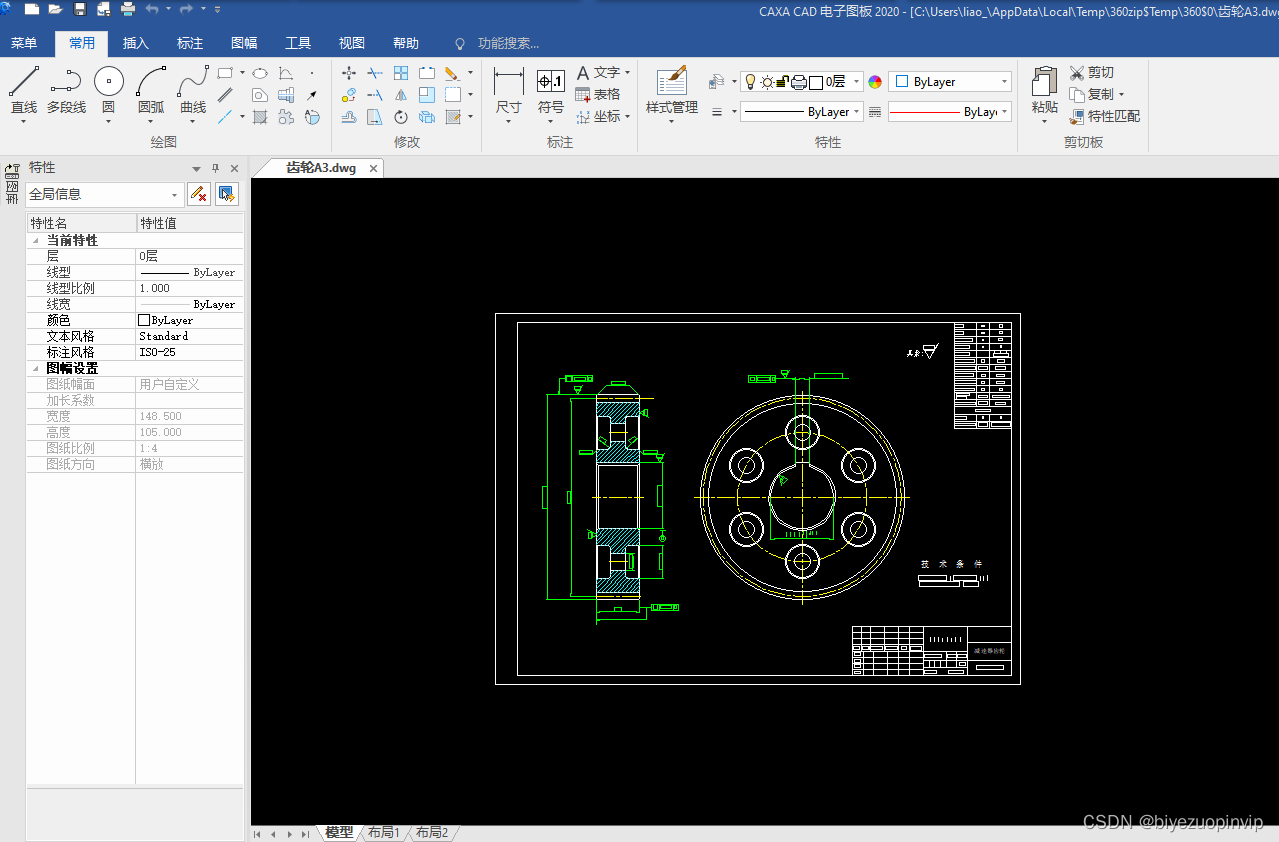Click the color wheel icon
Image resolution: width=1279 pixels, height=842 pixels.
pos(875,82)
